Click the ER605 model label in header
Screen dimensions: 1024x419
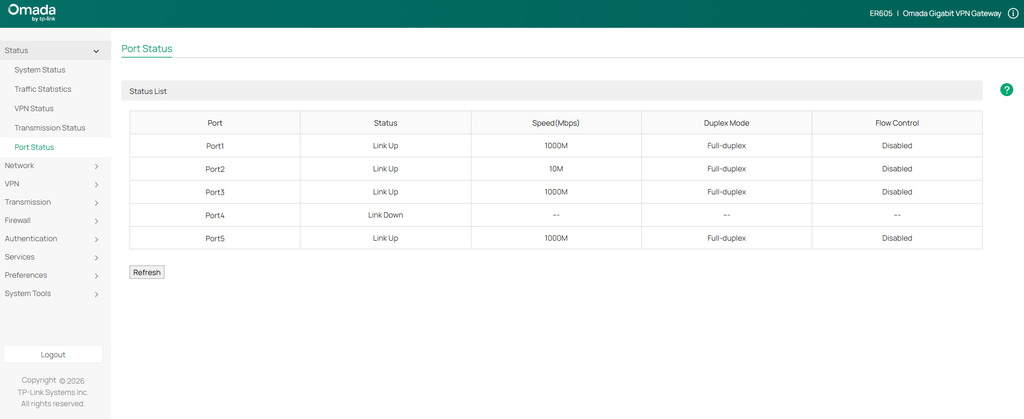pos(881,14)
